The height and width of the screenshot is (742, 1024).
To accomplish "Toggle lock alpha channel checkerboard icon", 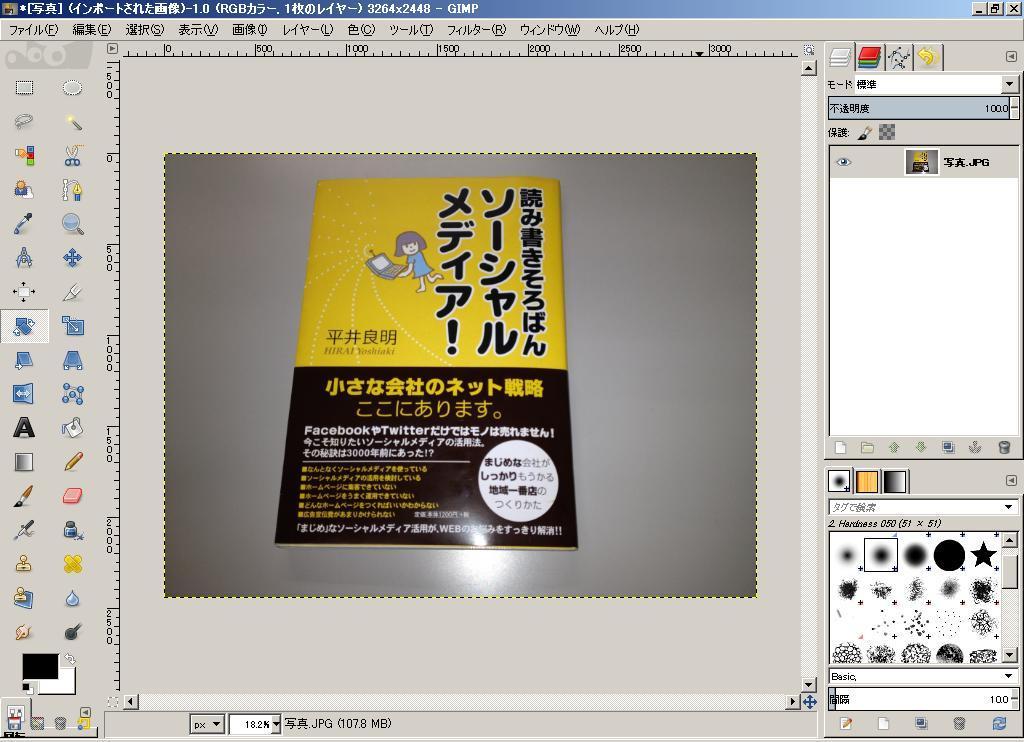I will pyautogui.click(x=886, y=132).
